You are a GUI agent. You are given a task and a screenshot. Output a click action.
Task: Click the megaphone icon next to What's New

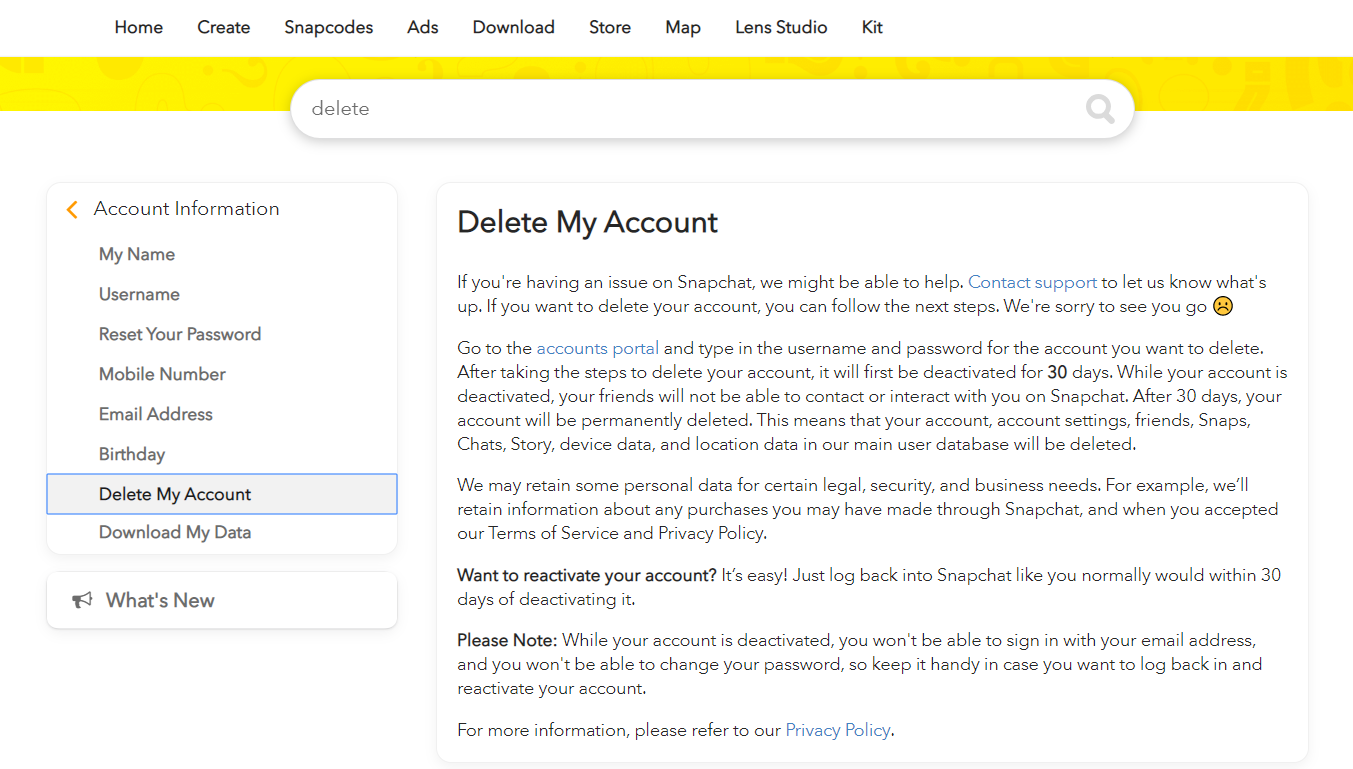(x=82, y=600)
